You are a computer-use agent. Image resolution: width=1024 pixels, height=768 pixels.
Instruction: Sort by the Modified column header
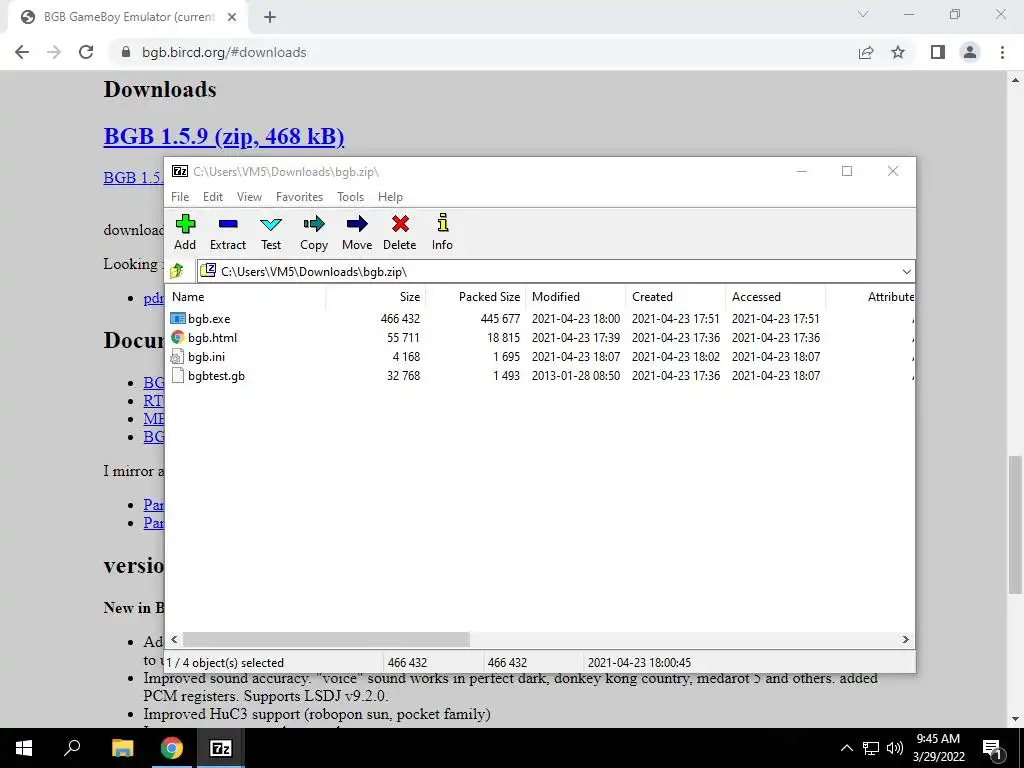tap(575, 296)
